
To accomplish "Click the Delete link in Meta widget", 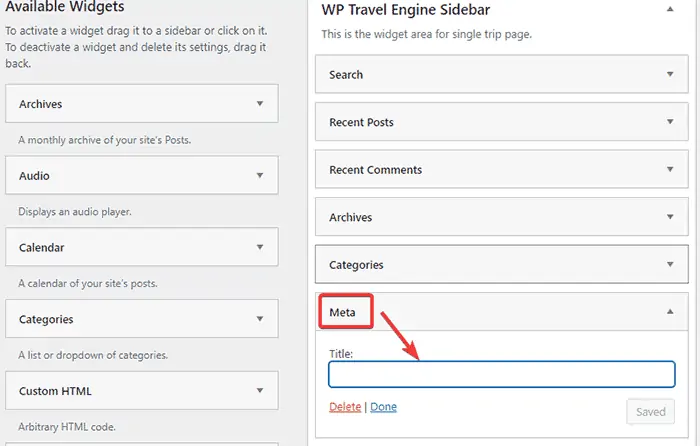I will click(x=344, y=407).
